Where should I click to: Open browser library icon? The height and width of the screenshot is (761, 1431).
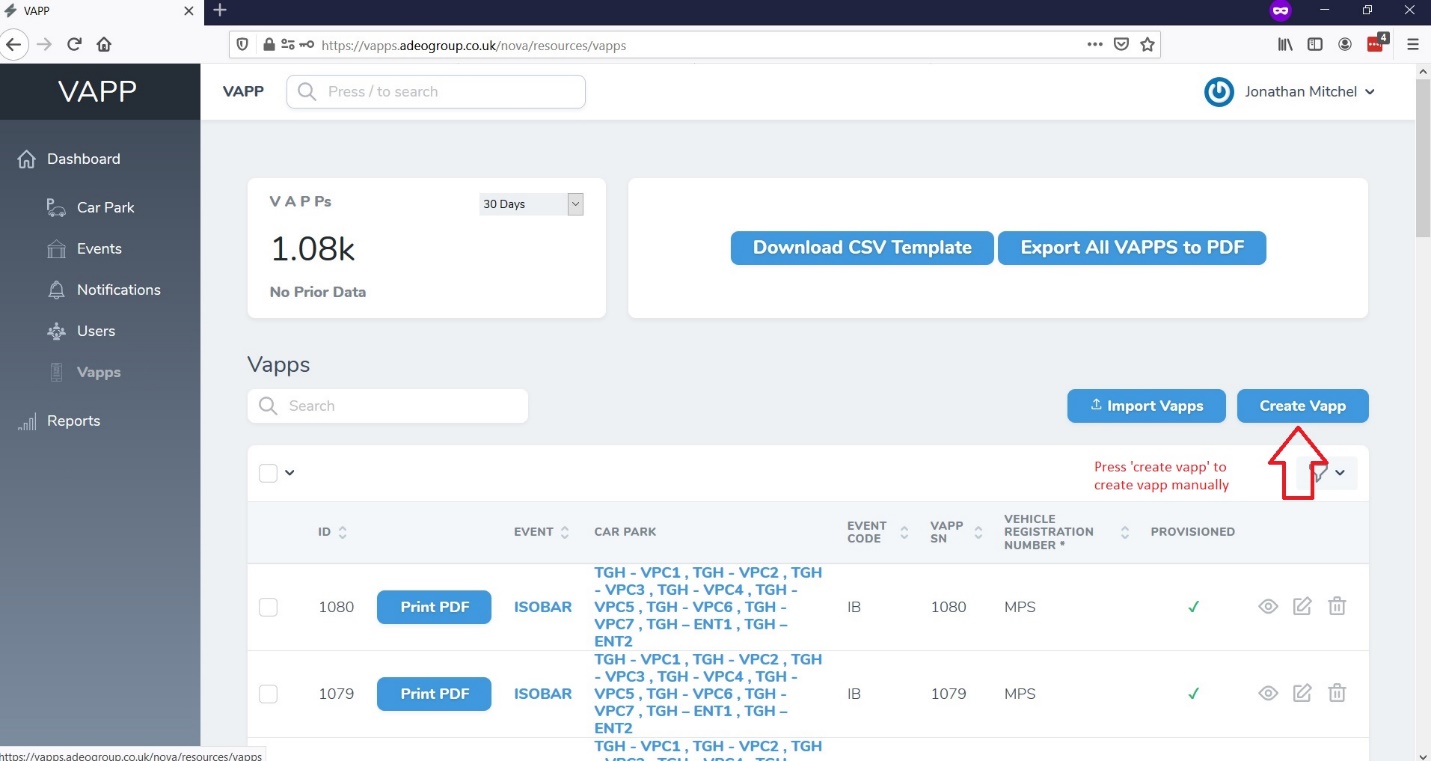tap(1286, 44)
